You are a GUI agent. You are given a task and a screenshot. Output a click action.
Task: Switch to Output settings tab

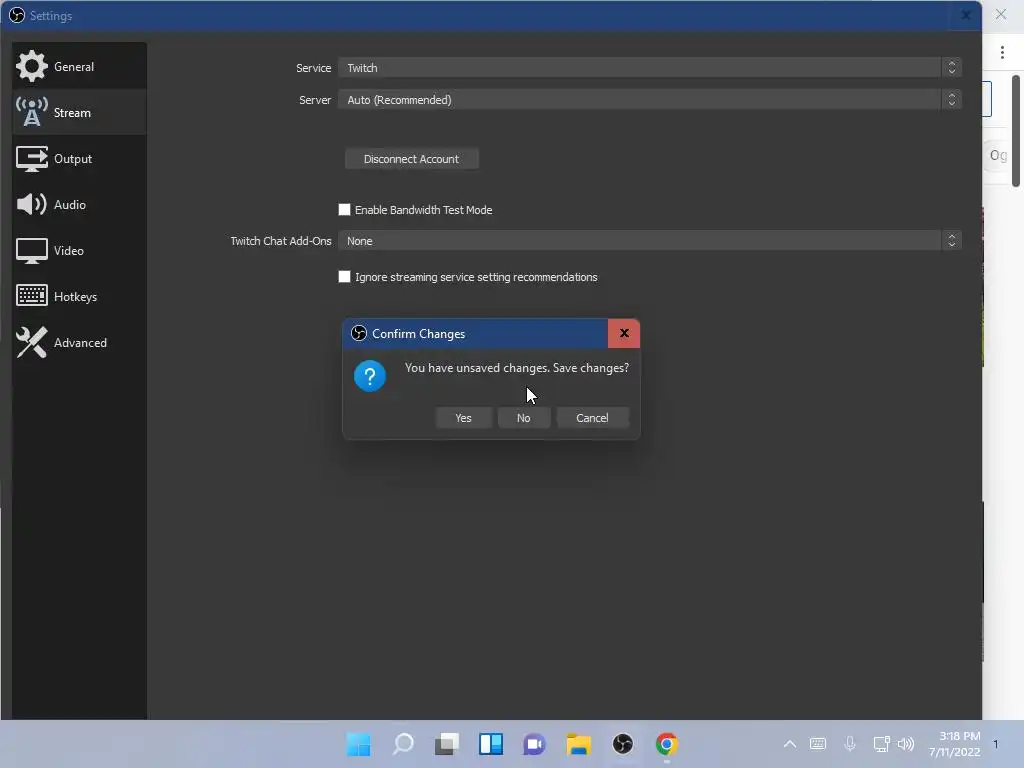(79, 158)
